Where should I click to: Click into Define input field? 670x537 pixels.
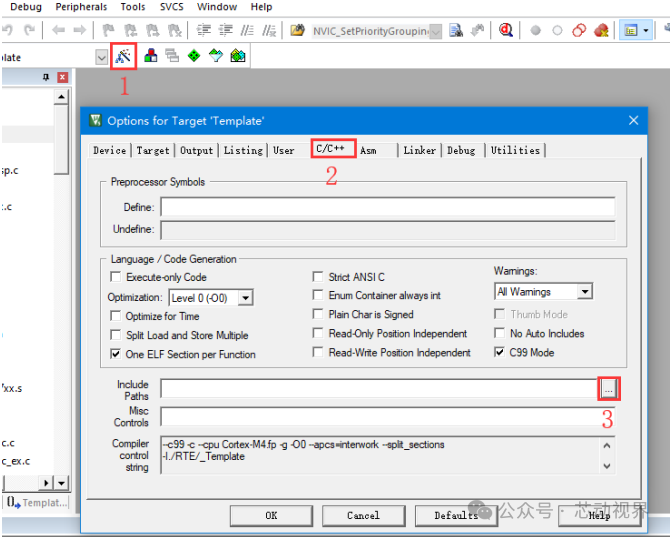(x=388, y=207)
